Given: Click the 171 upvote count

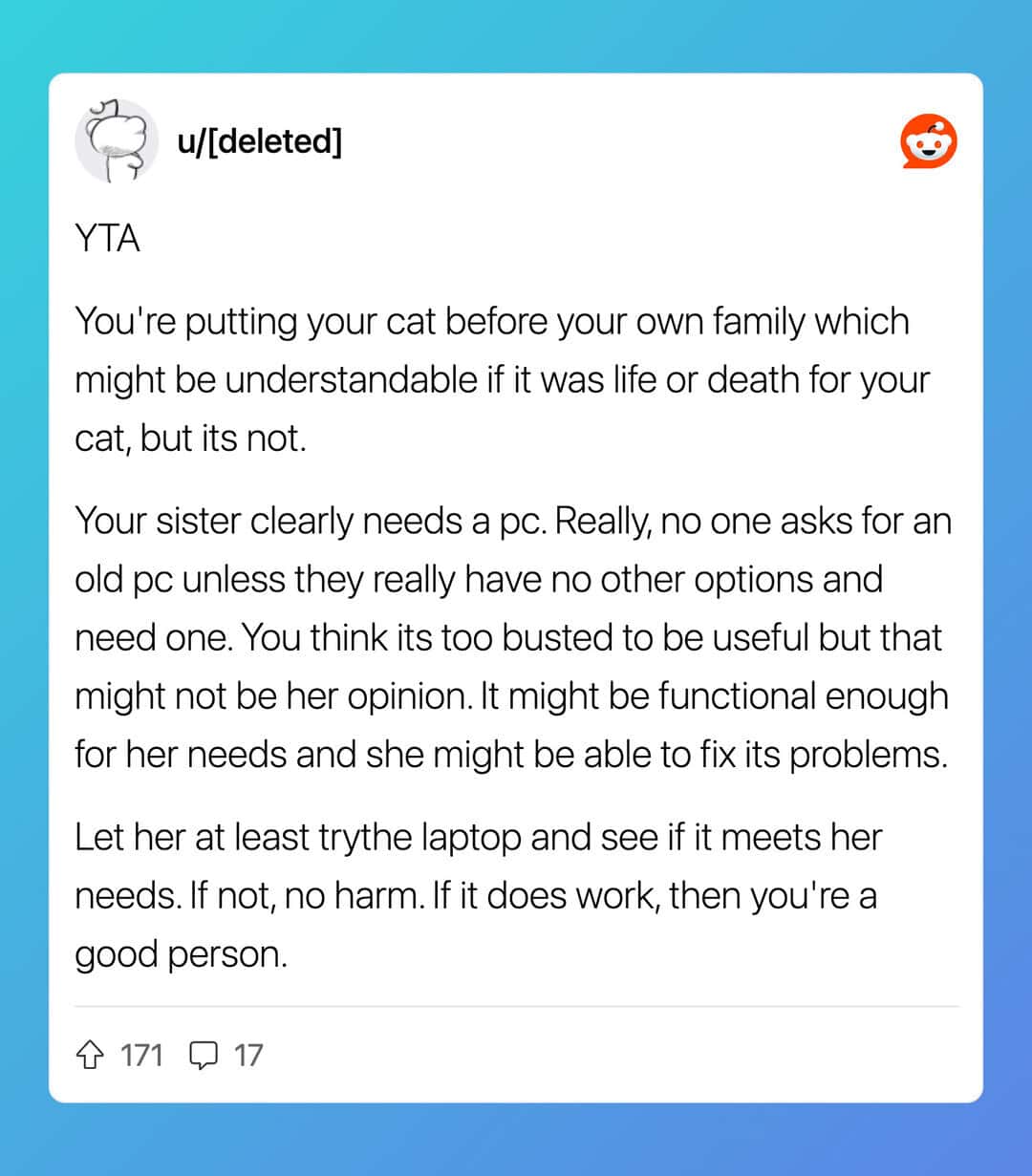Looking at the screenshot, I should click(x=141, y=1056).
